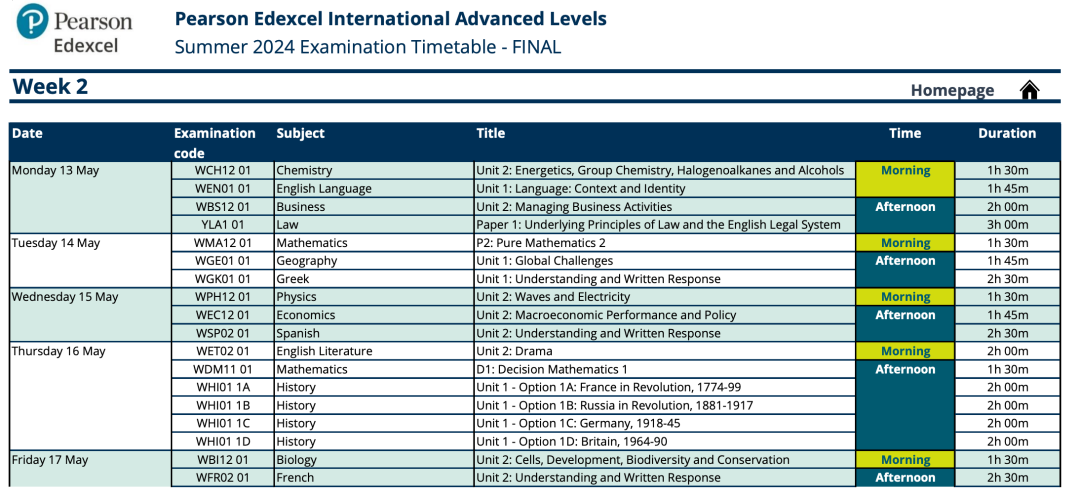Select the Friday 17 May date cell
This screenshot has width=1080, height=500.
[x=90, y=468]
